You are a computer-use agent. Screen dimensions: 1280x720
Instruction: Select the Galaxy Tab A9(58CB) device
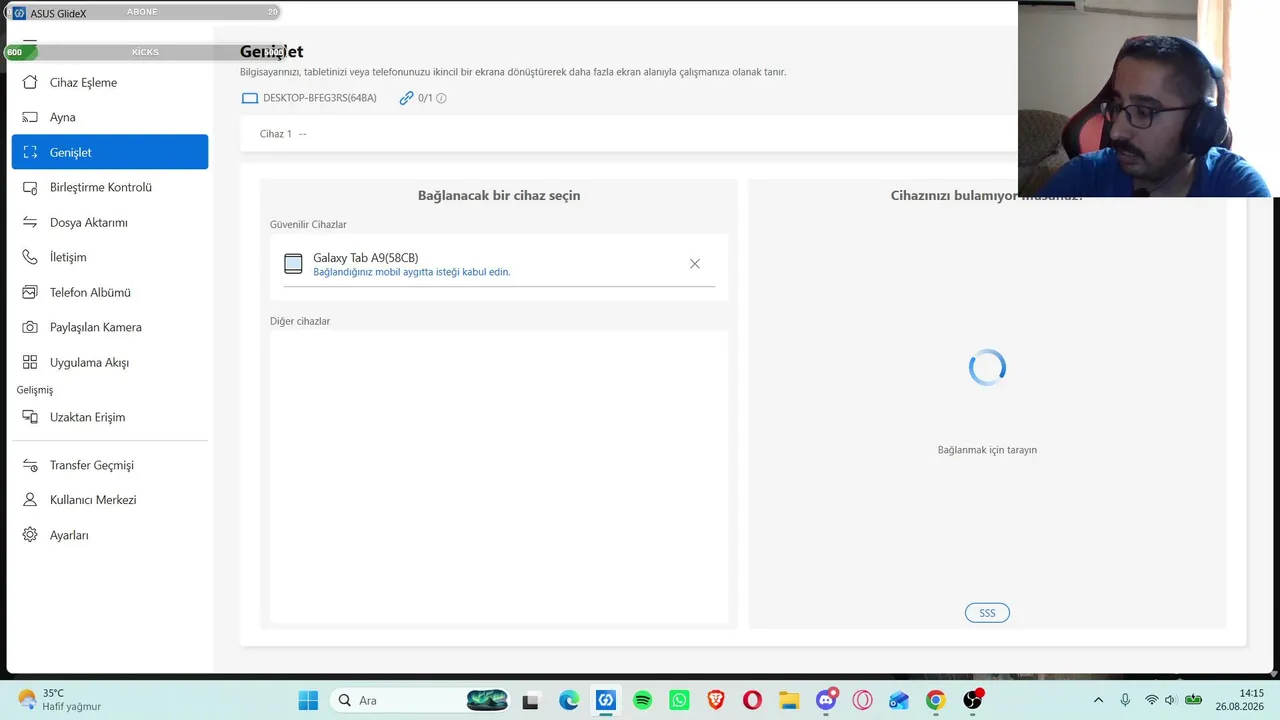(x=499, y=264)
